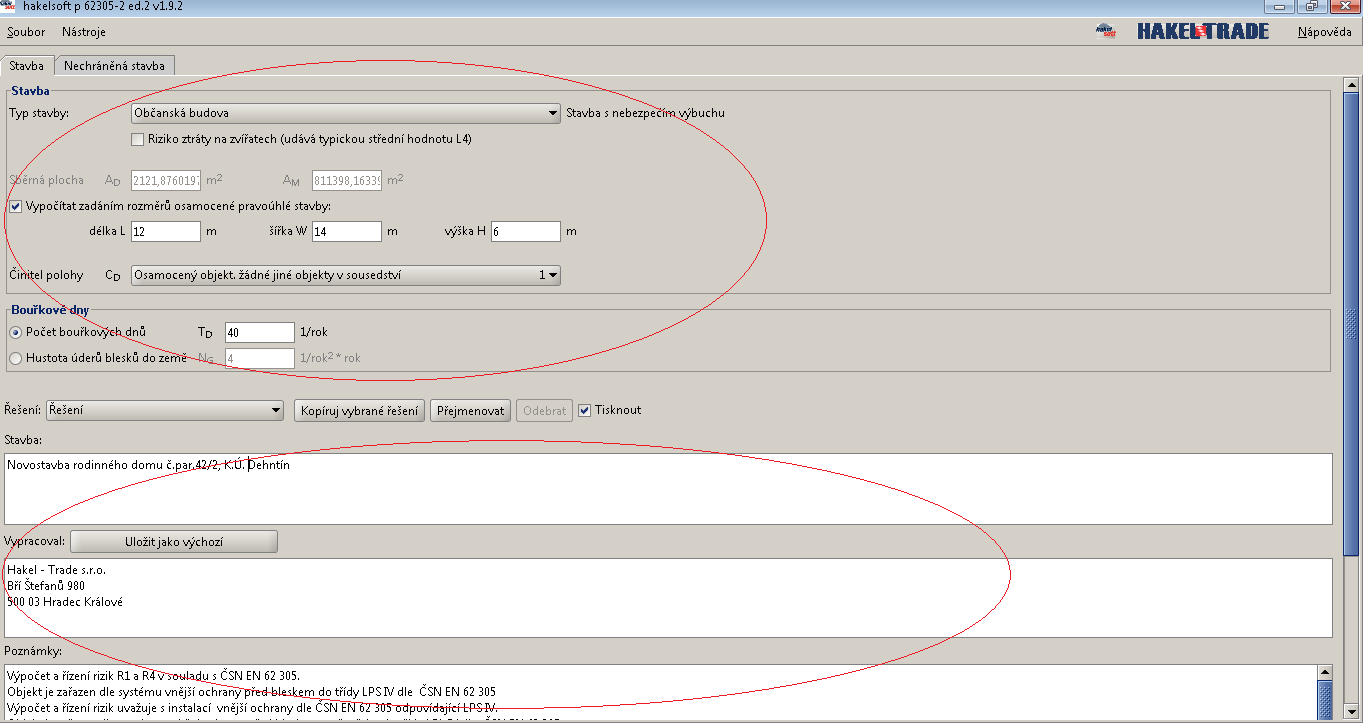Toggle the Tisknout checkbox
Image resolution: width=1365 pixels, height=723 pixels.
[x=585, y=410]
